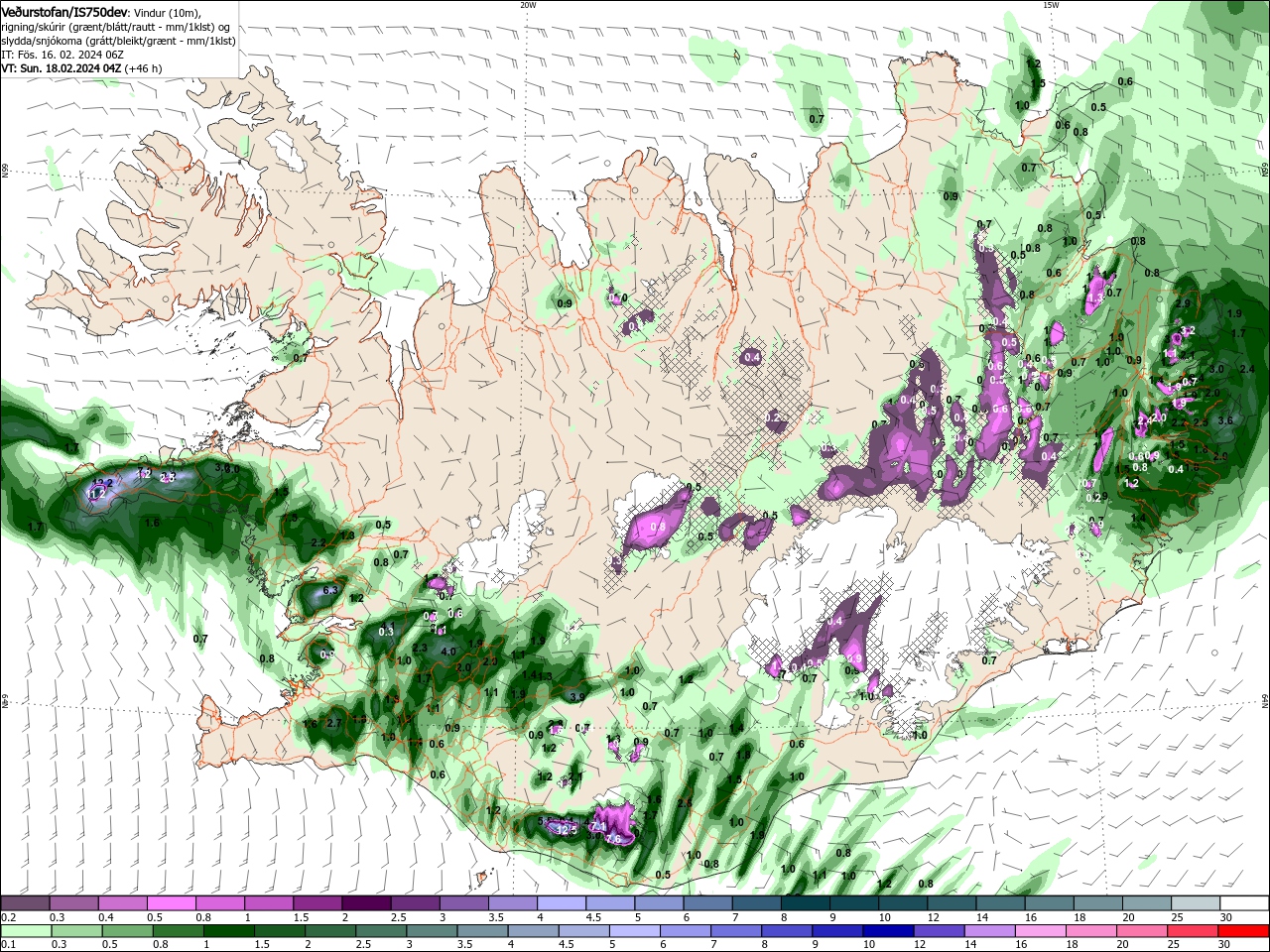Image resolution: width=1270 pixels, height=952 pixels.
Task: Click the top-row legend swatch starting at 16
Action: point(1050,903)
